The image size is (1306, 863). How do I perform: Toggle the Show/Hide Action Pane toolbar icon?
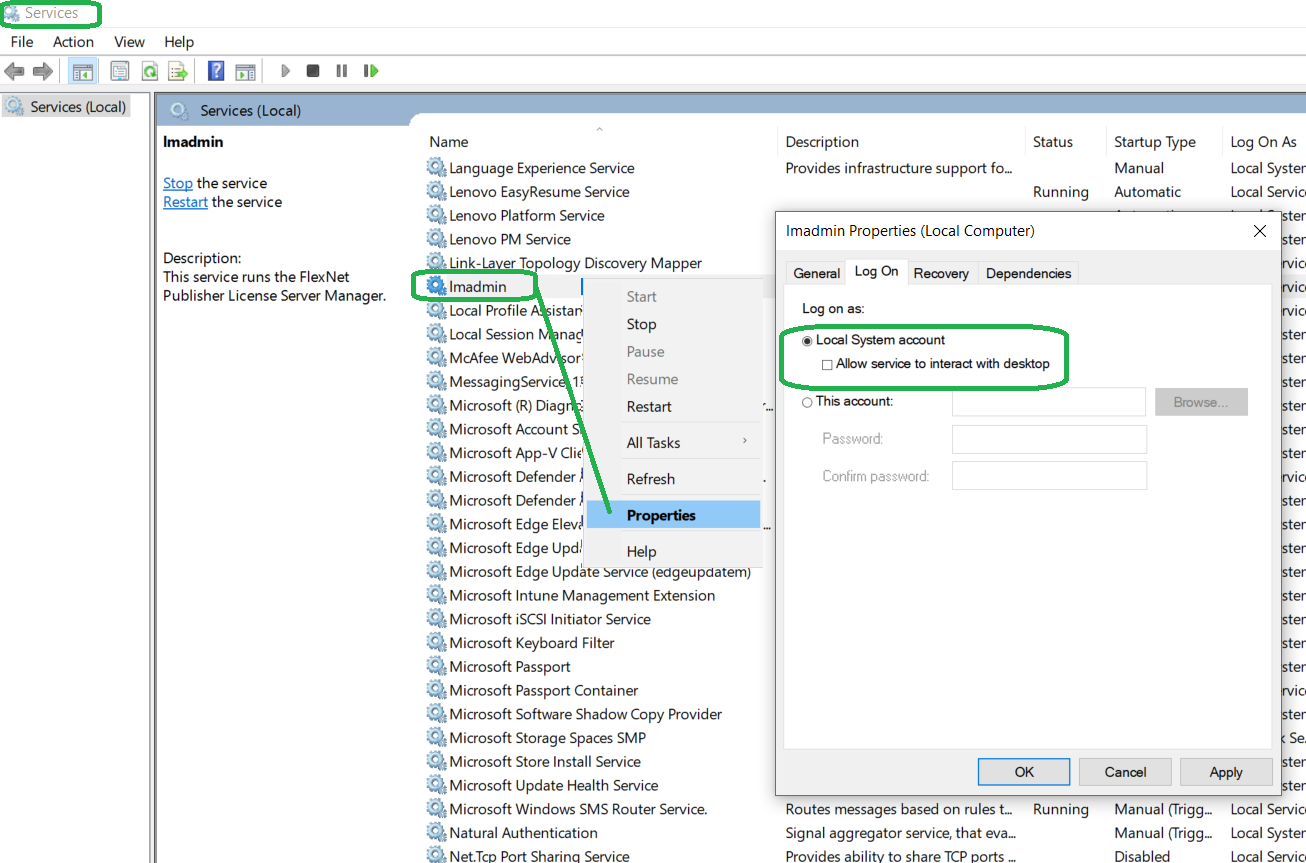click(x=245, y=71)
